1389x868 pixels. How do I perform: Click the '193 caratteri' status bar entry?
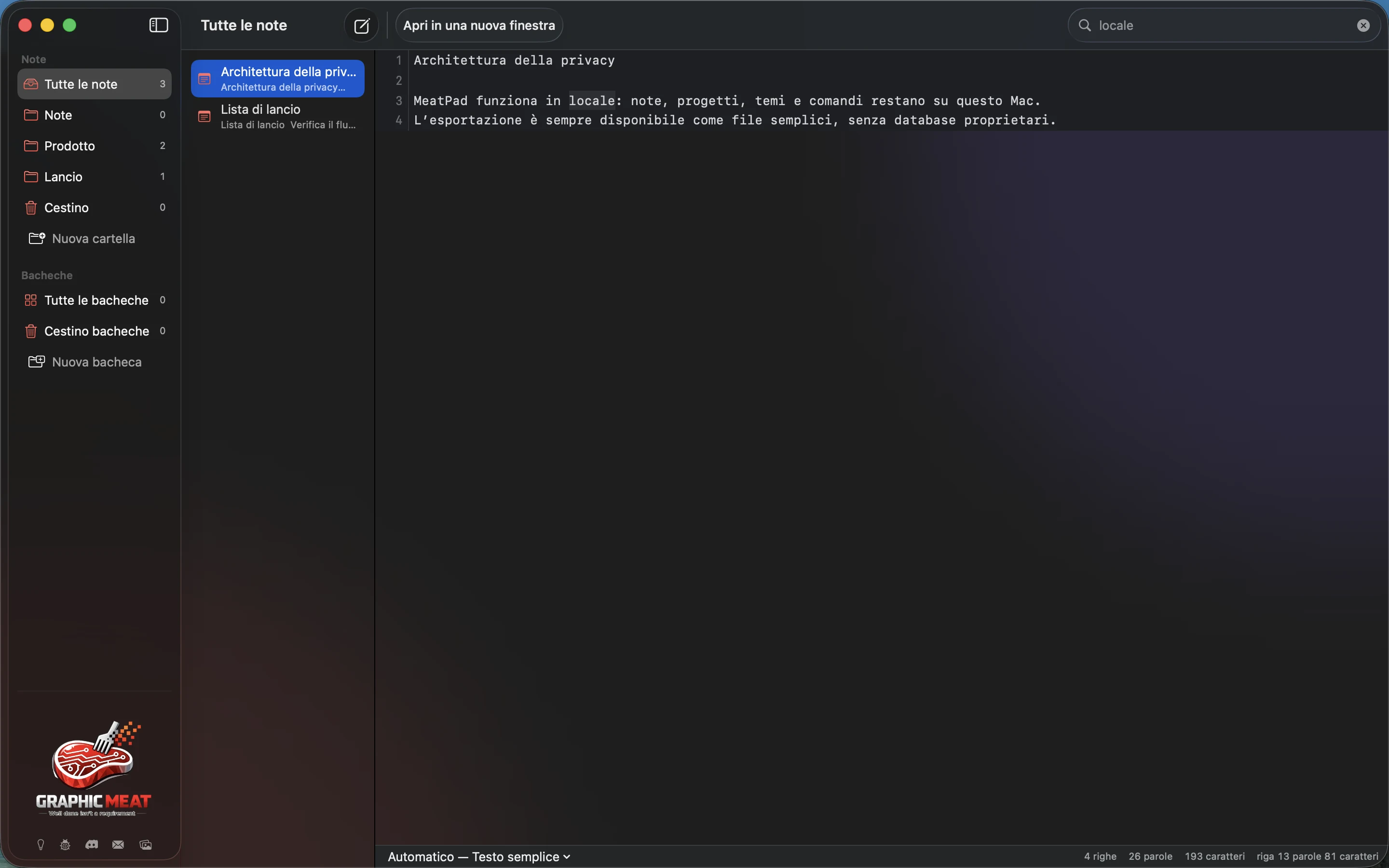pos(1214,856)
